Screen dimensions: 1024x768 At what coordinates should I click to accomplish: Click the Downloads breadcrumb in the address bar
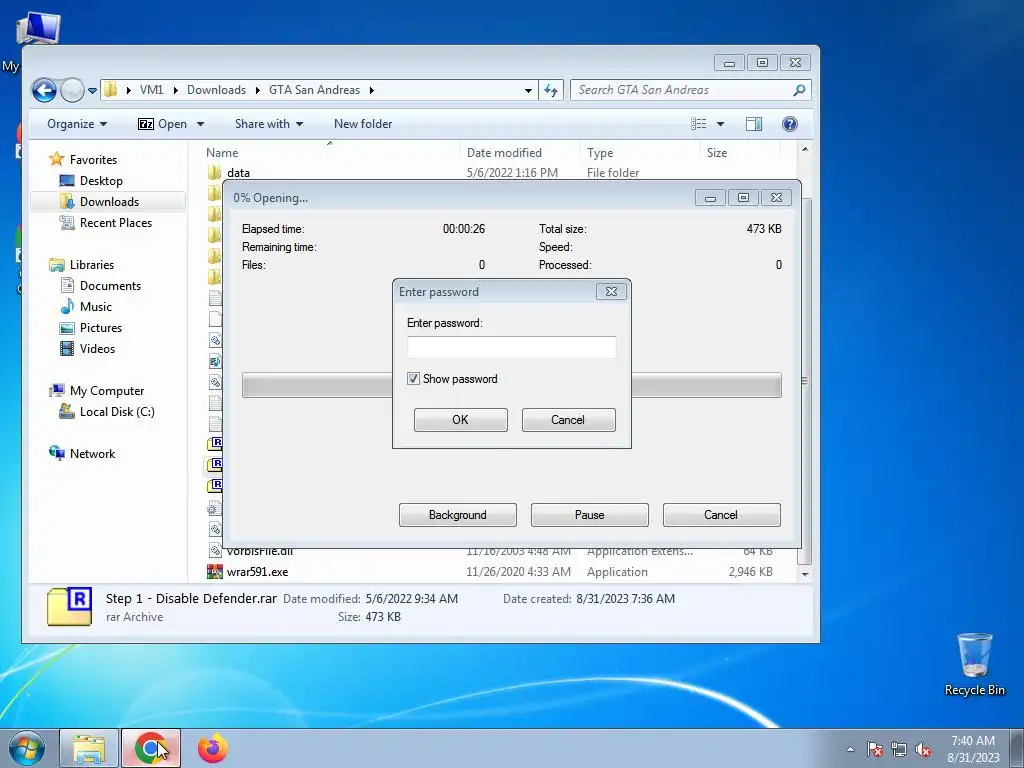[216, 90]
